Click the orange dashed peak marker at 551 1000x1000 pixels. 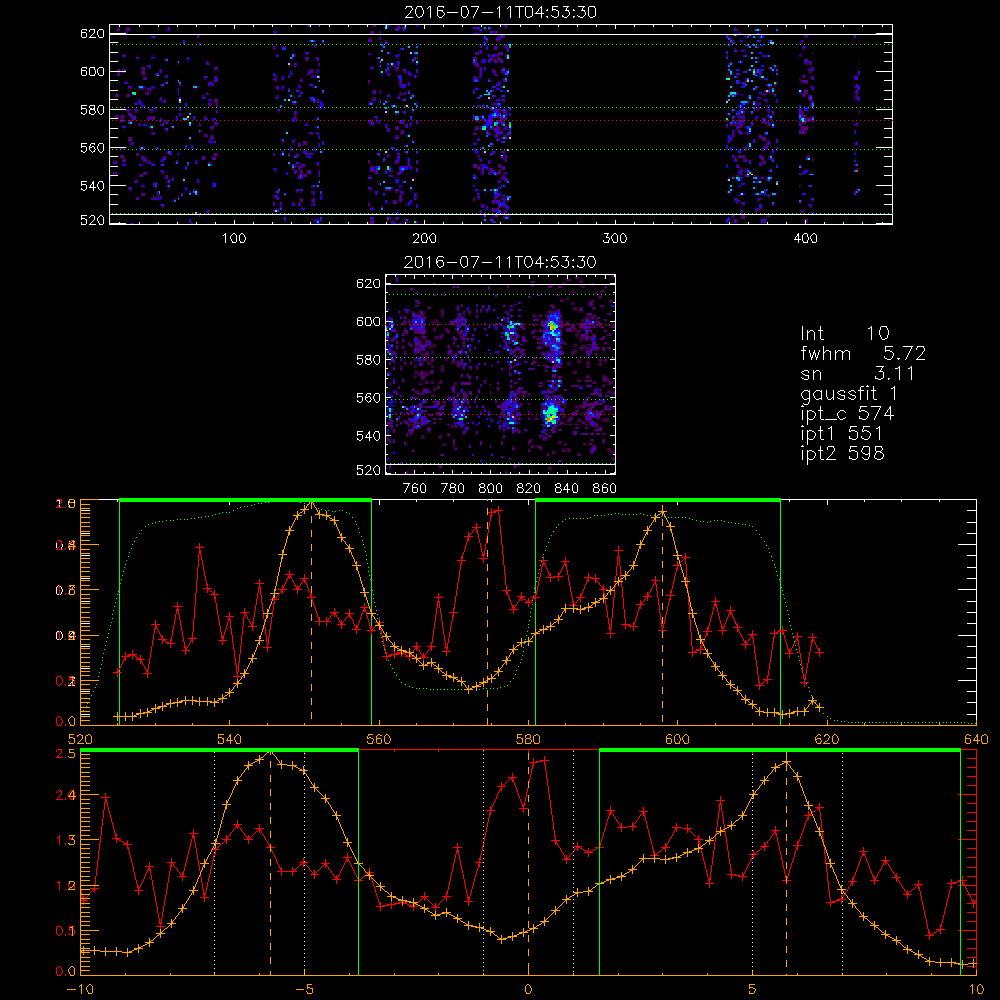[x=311, y=612]
